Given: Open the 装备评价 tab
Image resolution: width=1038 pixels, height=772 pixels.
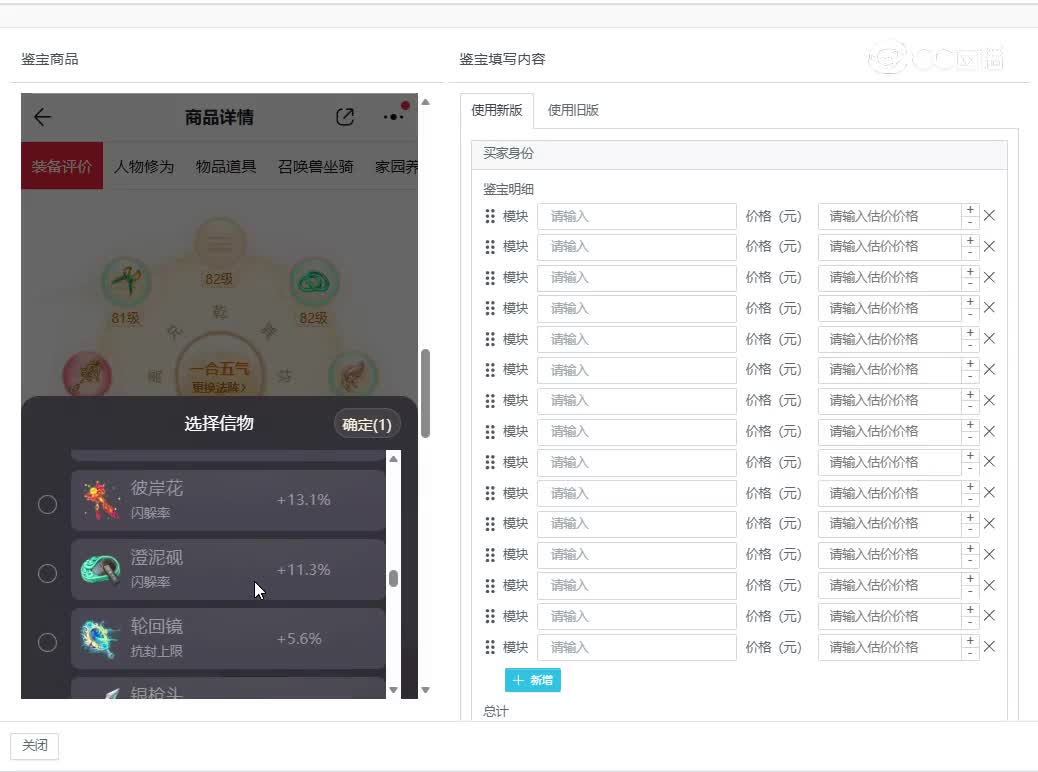Looking at the screenshot, I should (62, 166).
